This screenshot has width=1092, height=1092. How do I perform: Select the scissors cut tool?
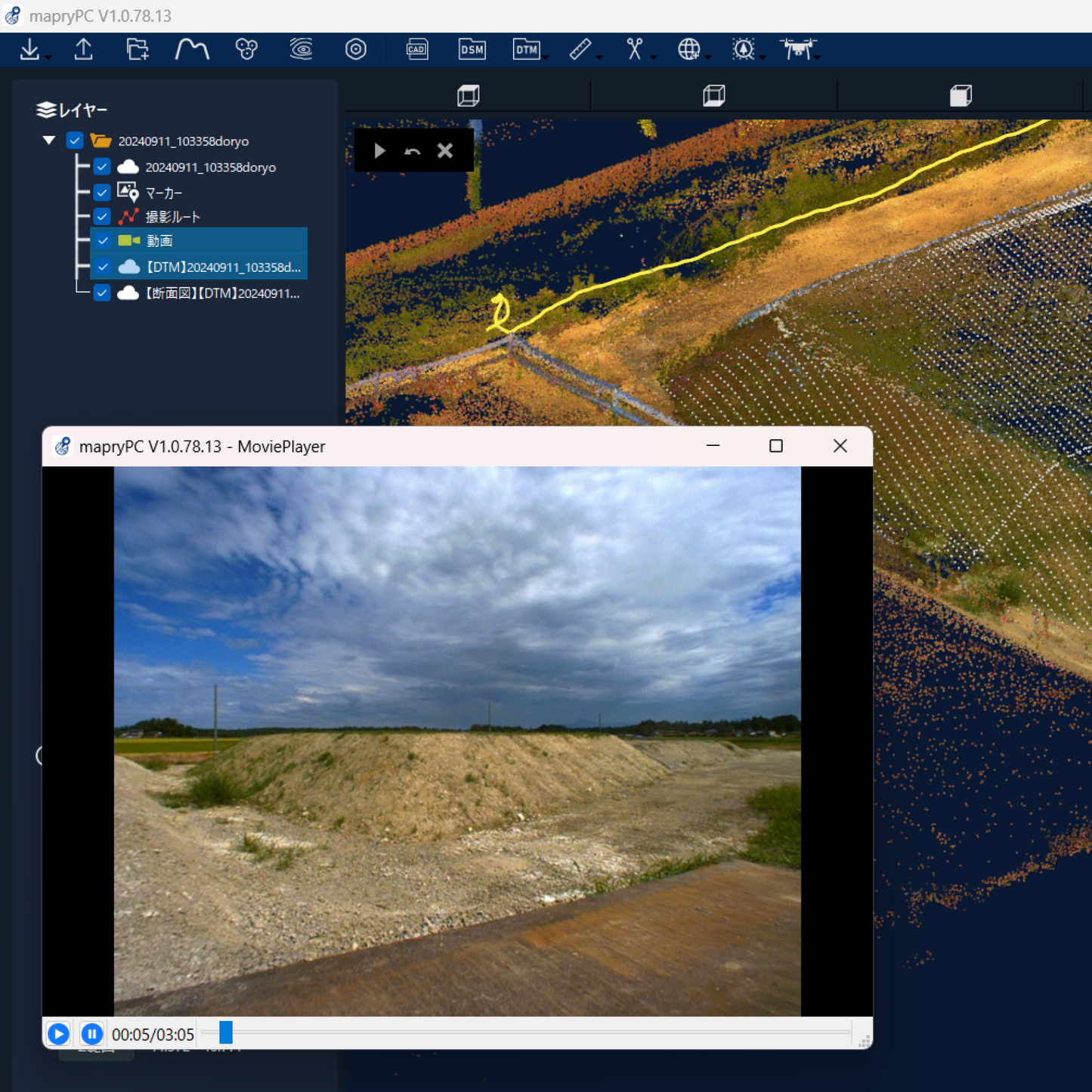(634, 50)
